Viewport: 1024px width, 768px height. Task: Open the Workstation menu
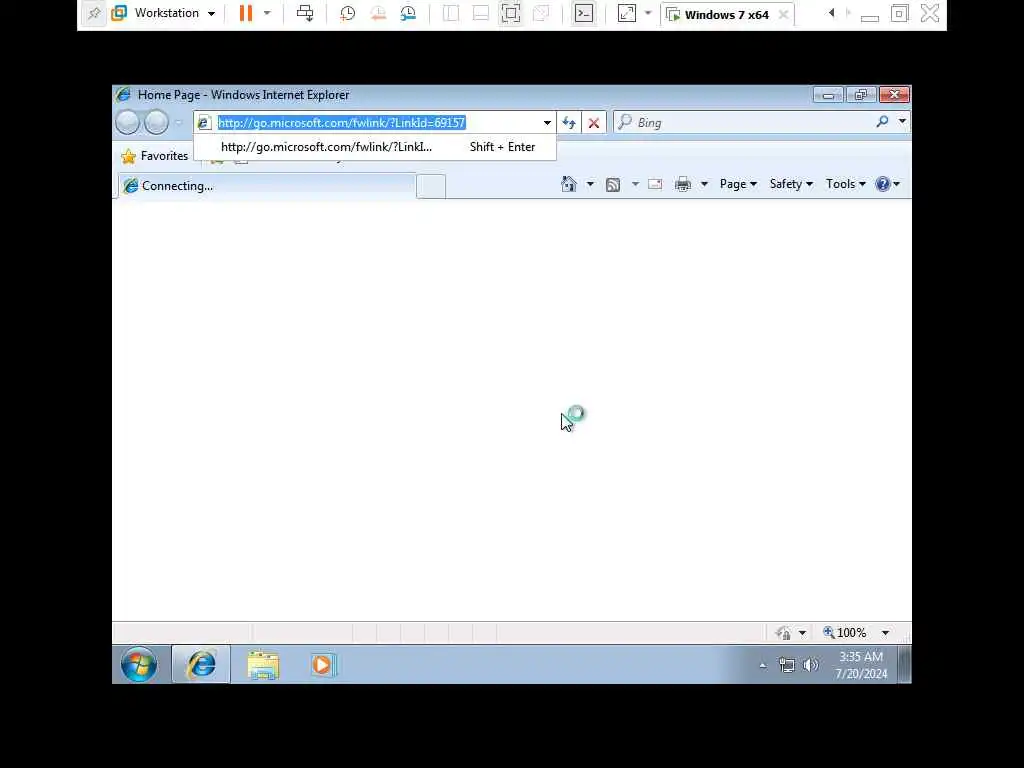(164, 13)
